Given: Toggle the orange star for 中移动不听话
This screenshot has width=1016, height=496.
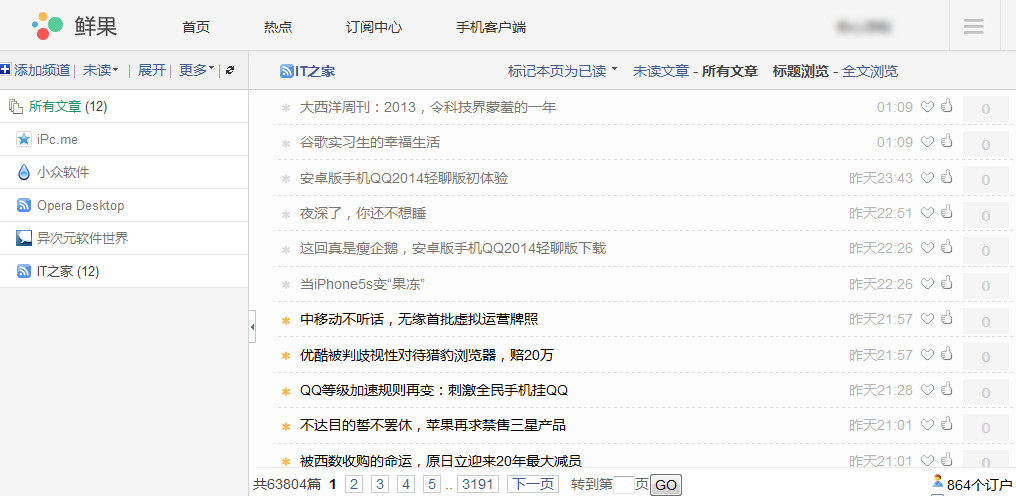Looking at the screenshot, I should [x=286, y=320].
